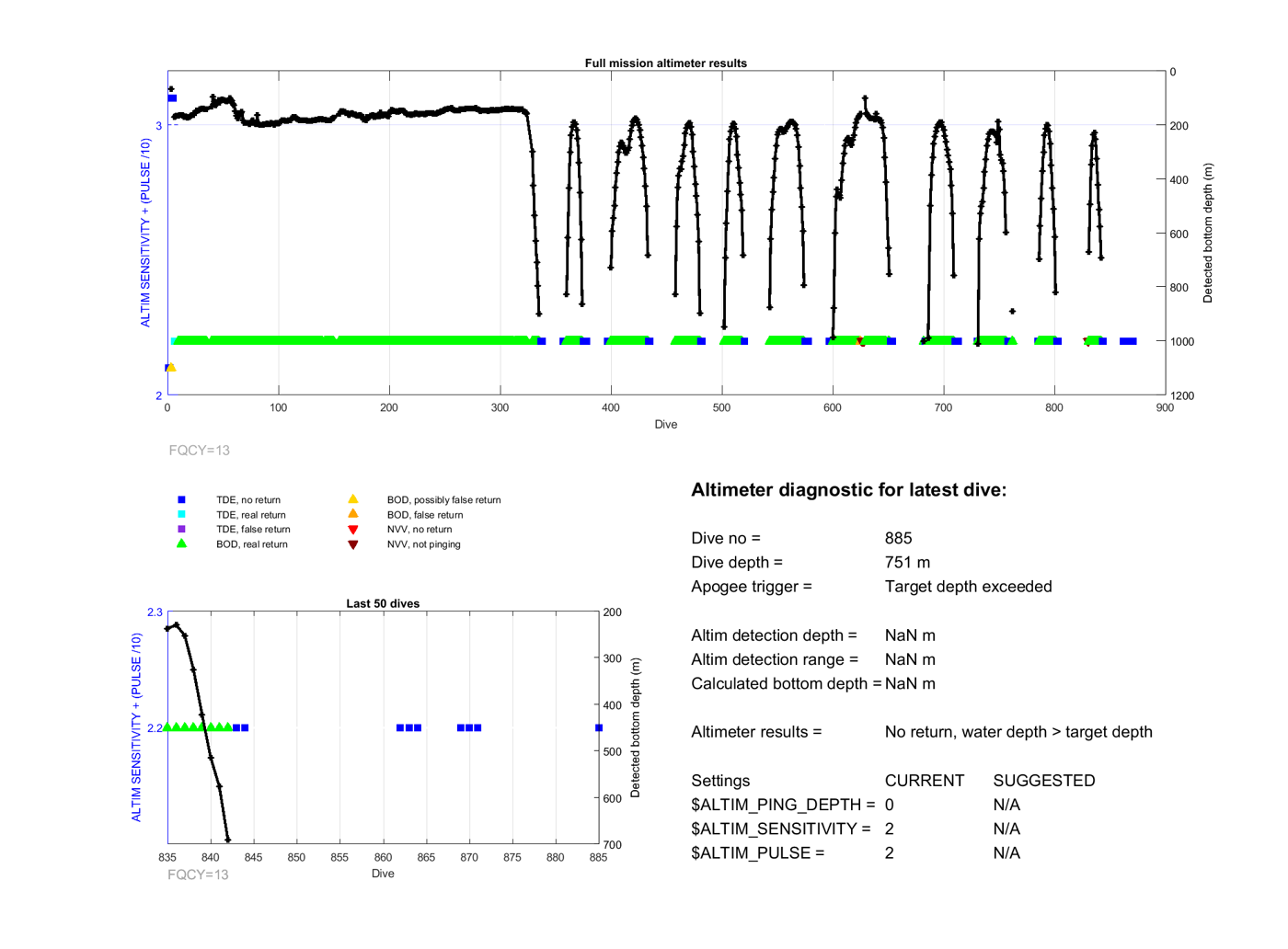
Task: Click the 'Altimeter results =' label
Action: click(756, 732)
